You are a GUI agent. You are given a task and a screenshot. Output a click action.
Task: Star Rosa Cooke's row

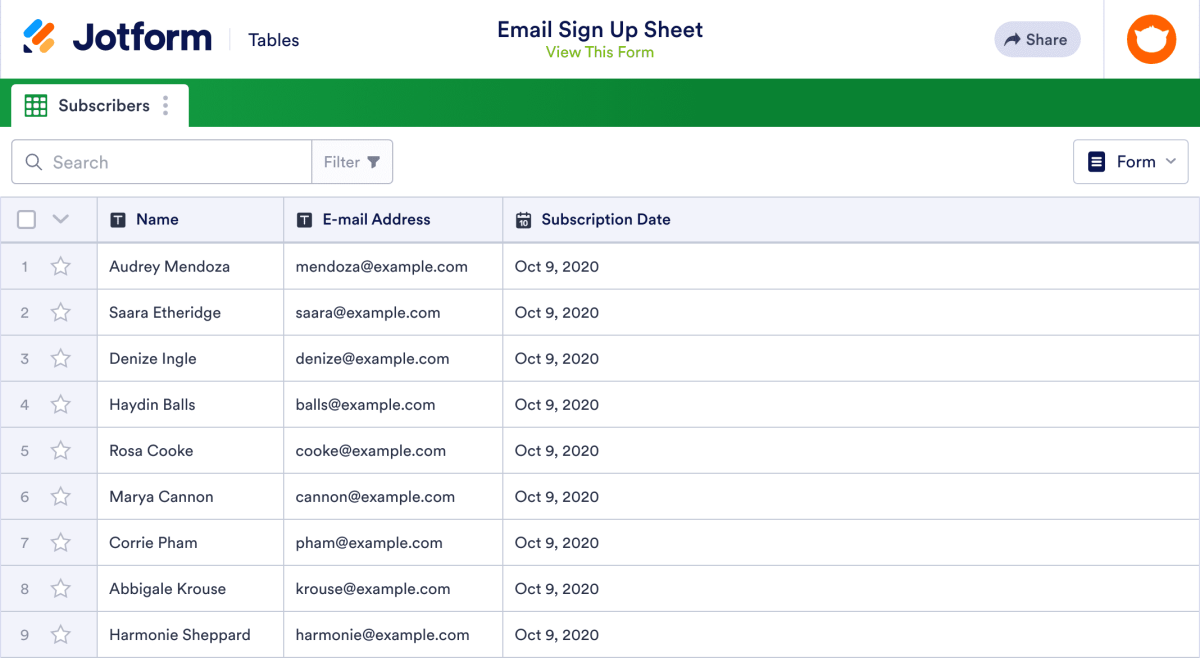pos(60,450)
